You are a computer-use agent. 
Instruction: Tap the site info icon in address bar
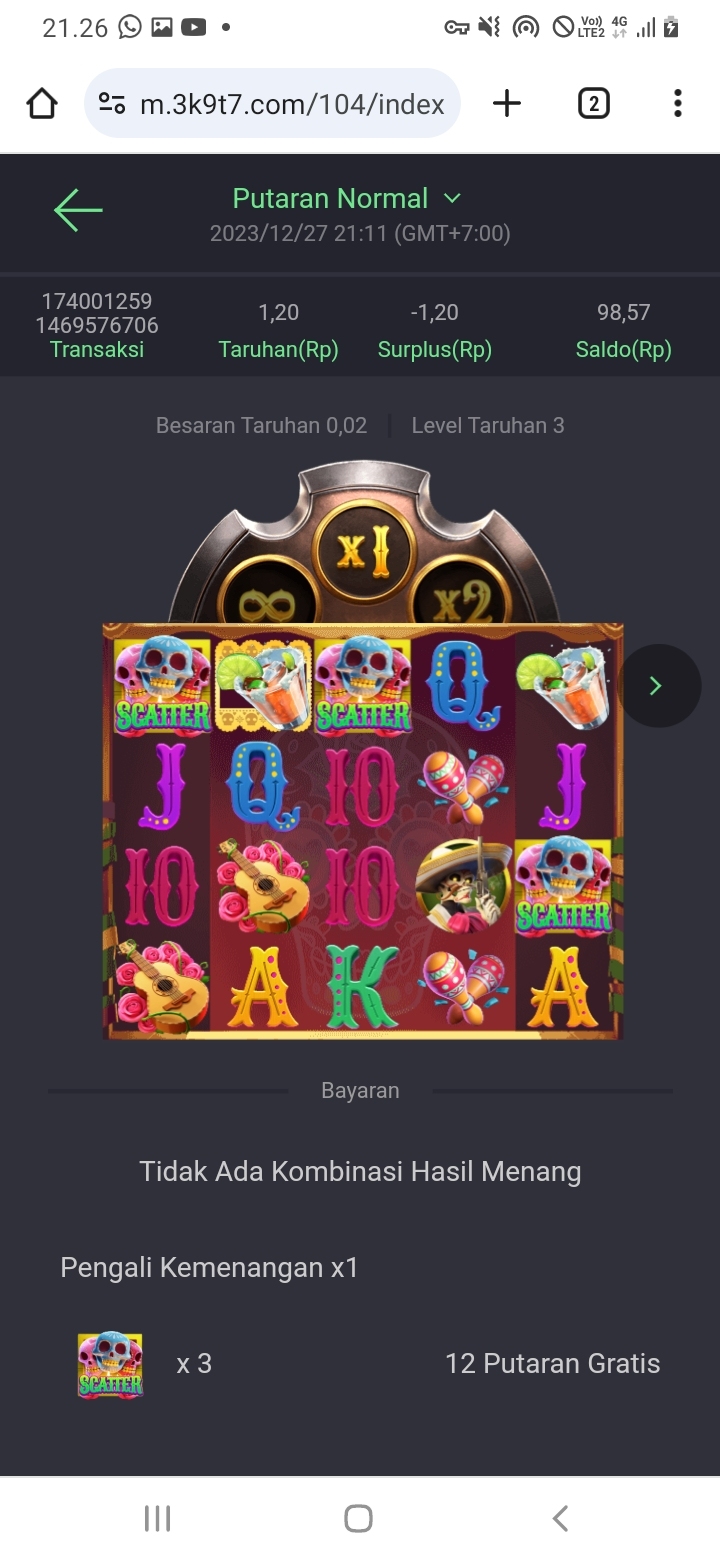tap(112, 103)
